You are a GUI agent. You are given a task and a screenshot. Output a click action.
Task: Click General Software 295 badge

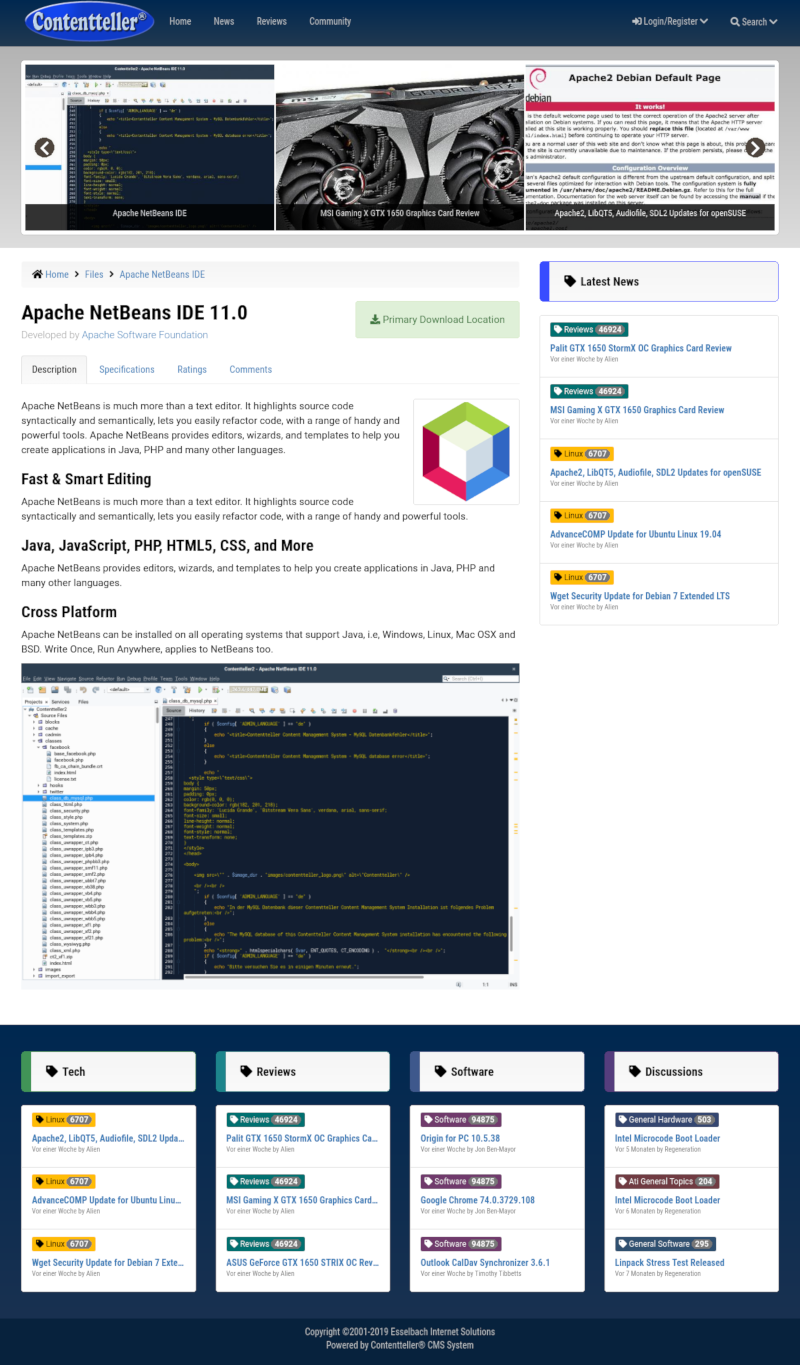pyautogui.click(x=664, y=1244)
